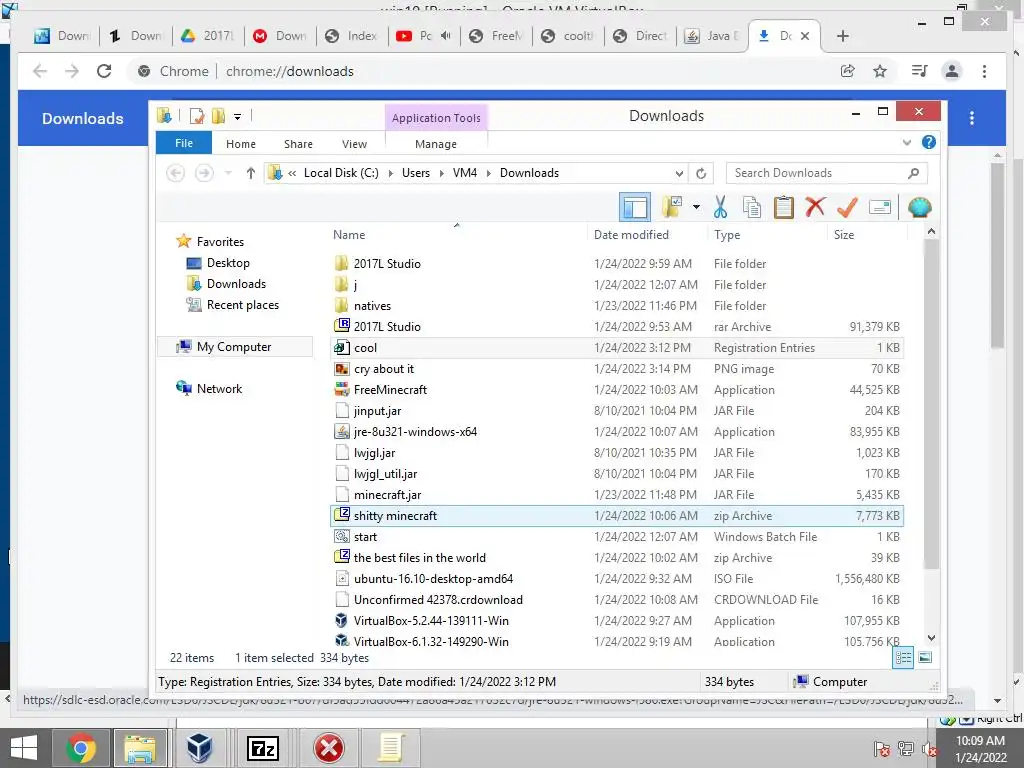Open the Home ribbon tab

click(x=240, y=144)
